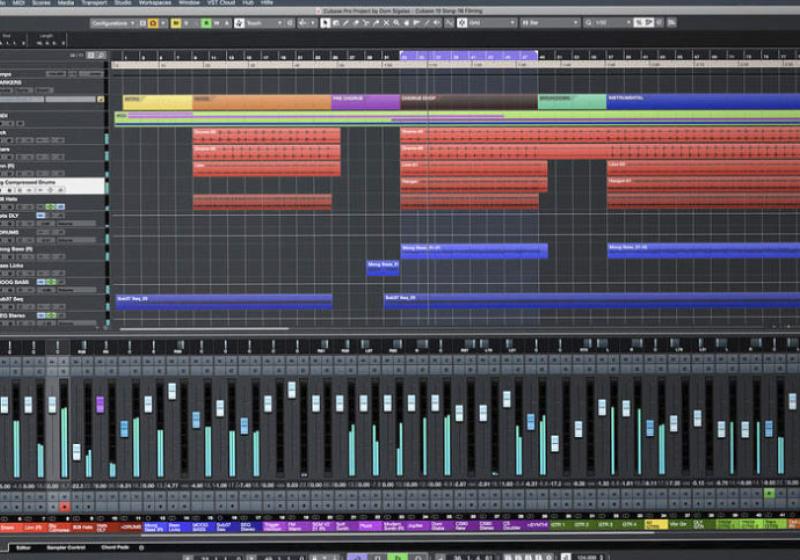The width and height of the screenshot is (800, 560).
Task: Select the Object Selection arrow tool
Action: [x=326, y=22]
